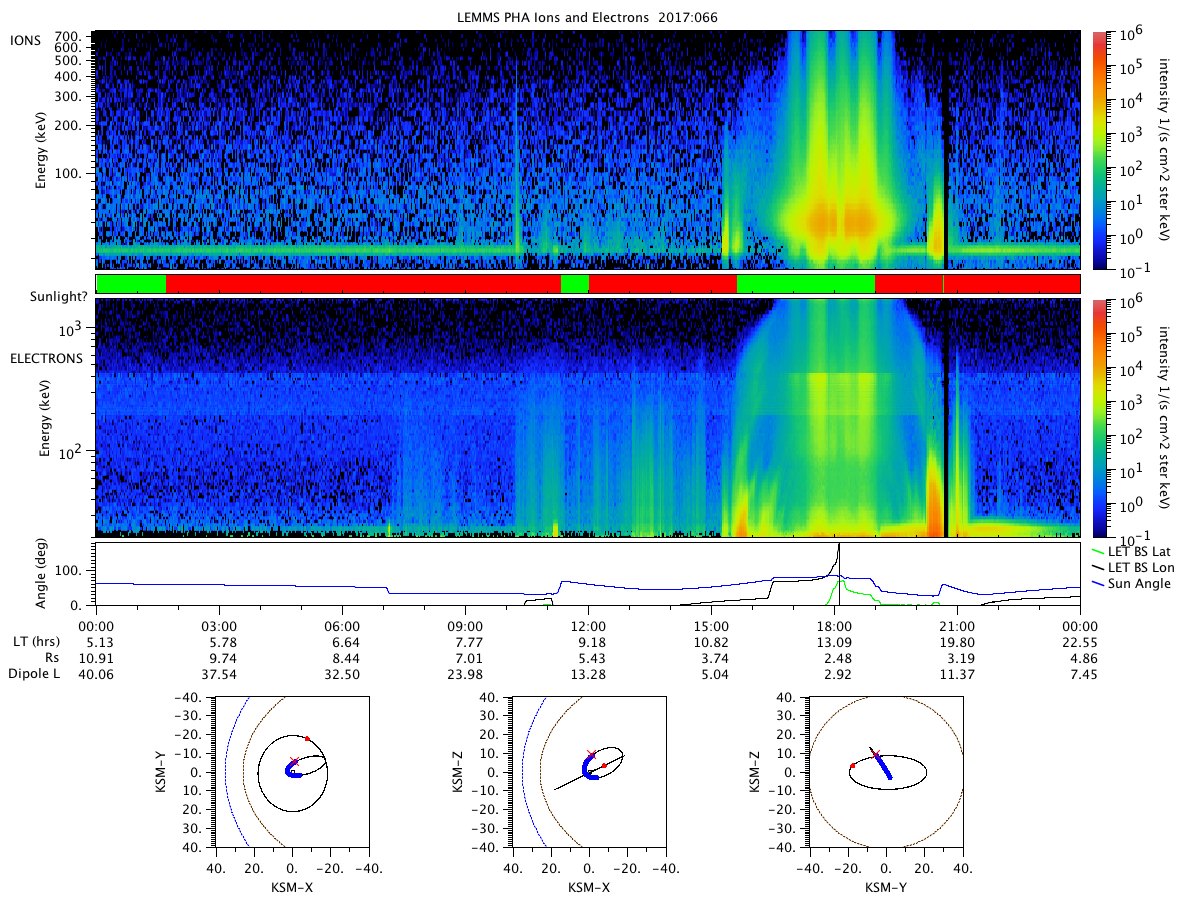Click the Dipole L value 11.37

point(957,675)
